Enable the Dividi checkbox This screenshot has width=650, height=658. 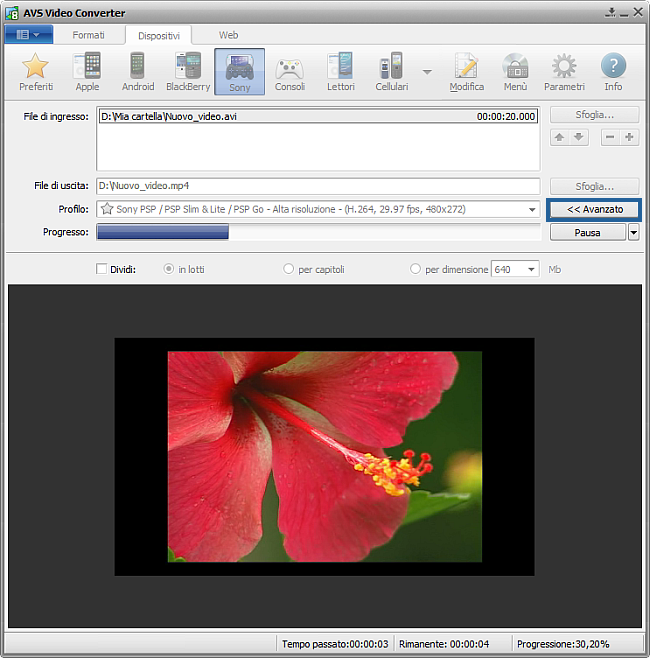pyautogui.click(x=102, y=269)
